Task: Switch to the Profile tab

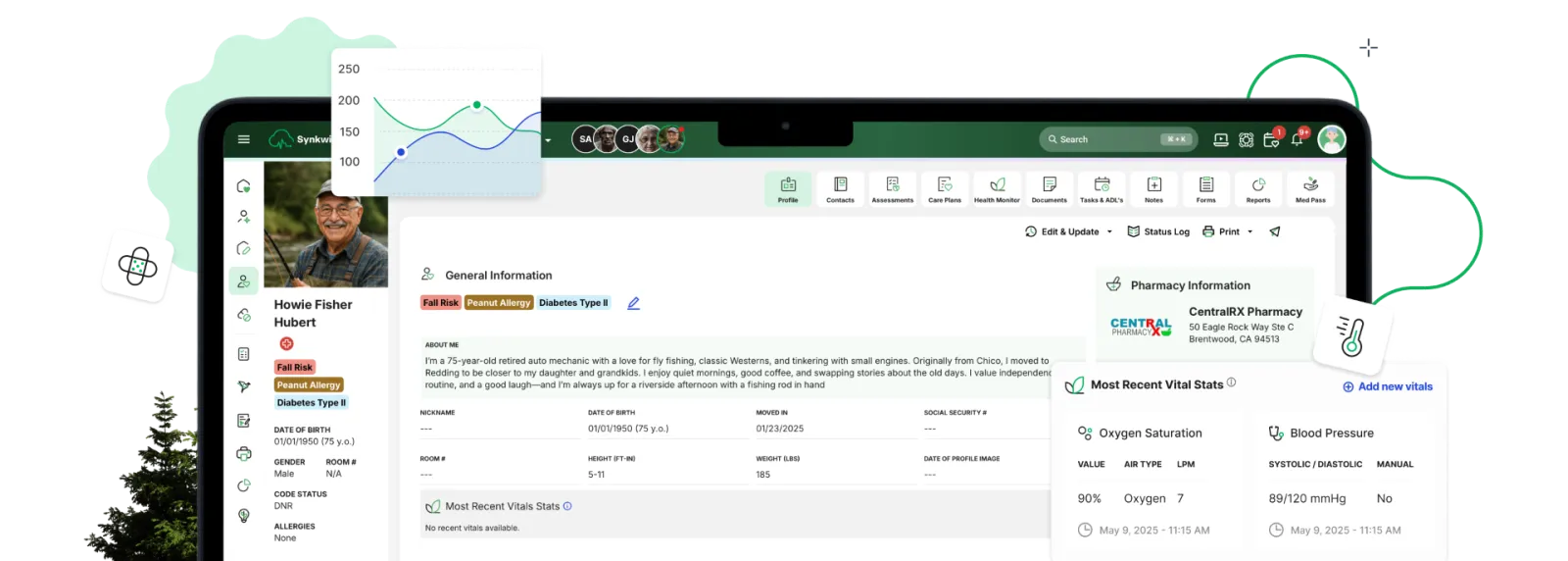Action: tap(788, 189)
